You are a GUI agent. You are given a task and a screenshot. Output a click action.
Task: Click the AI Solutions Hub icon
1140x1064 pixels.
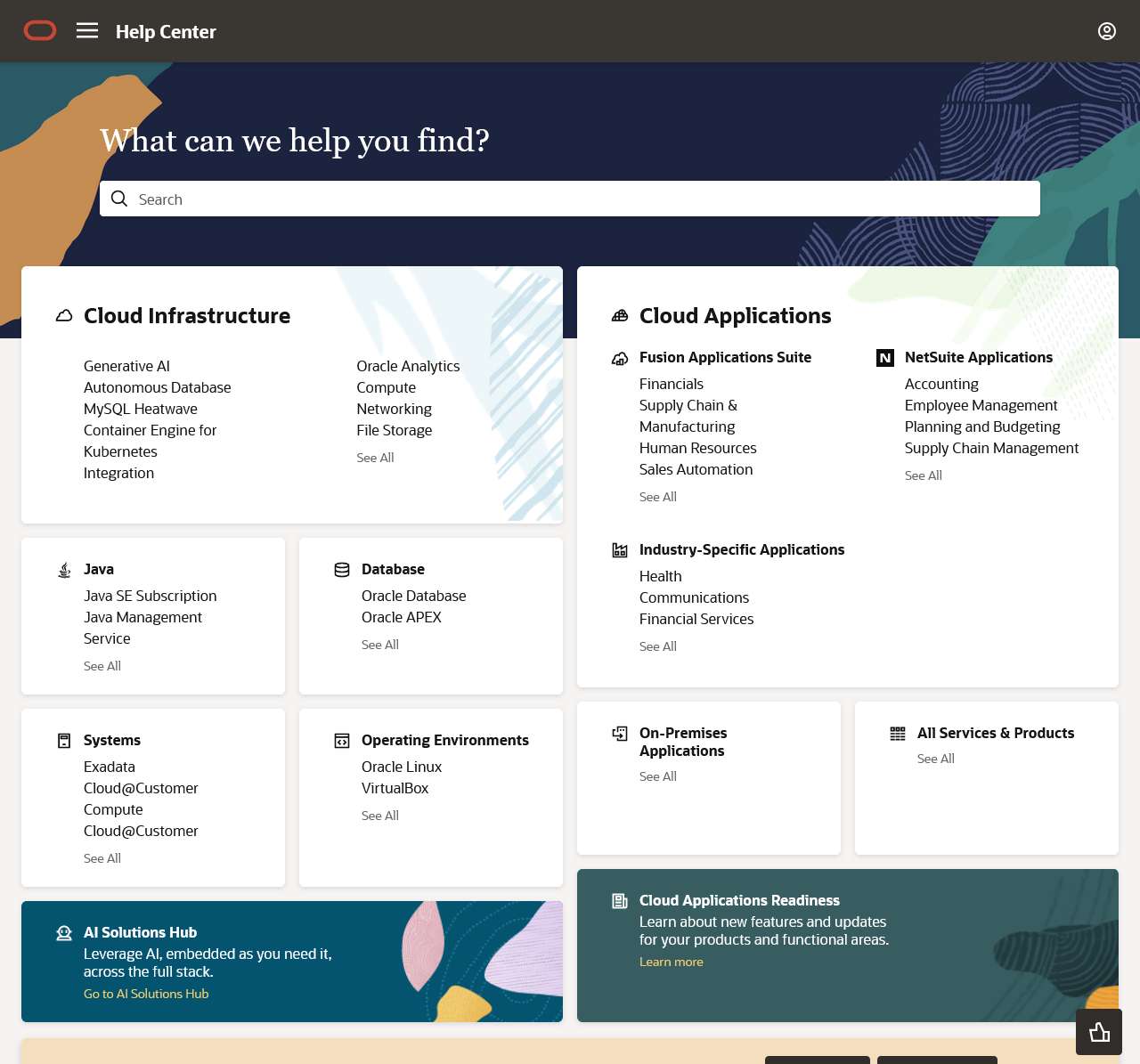click(x=64, y=933)
